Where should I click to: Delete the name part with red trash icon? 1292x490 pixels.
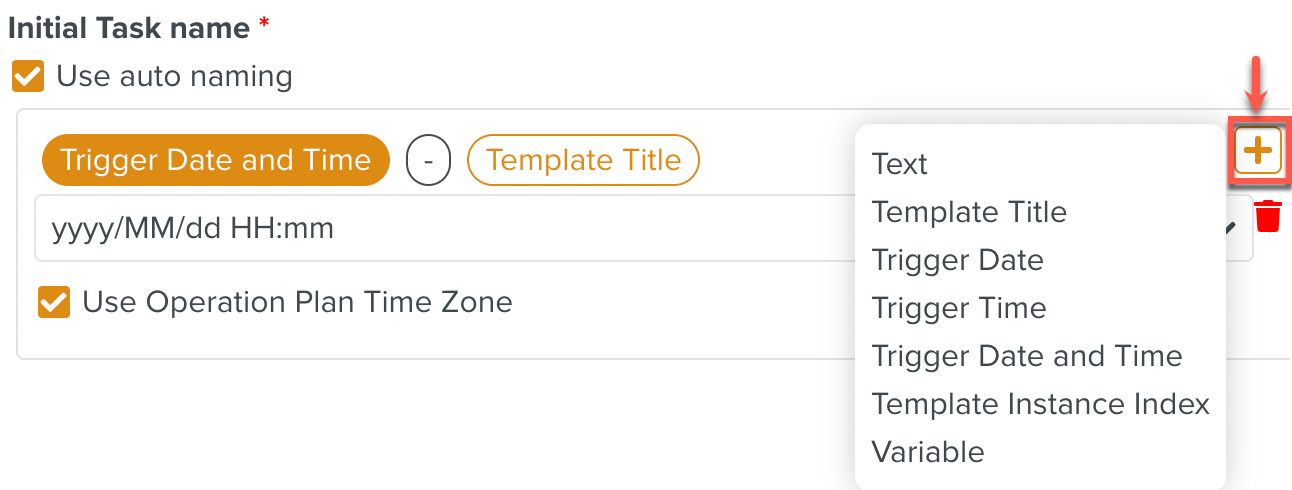click(1268, 216)
